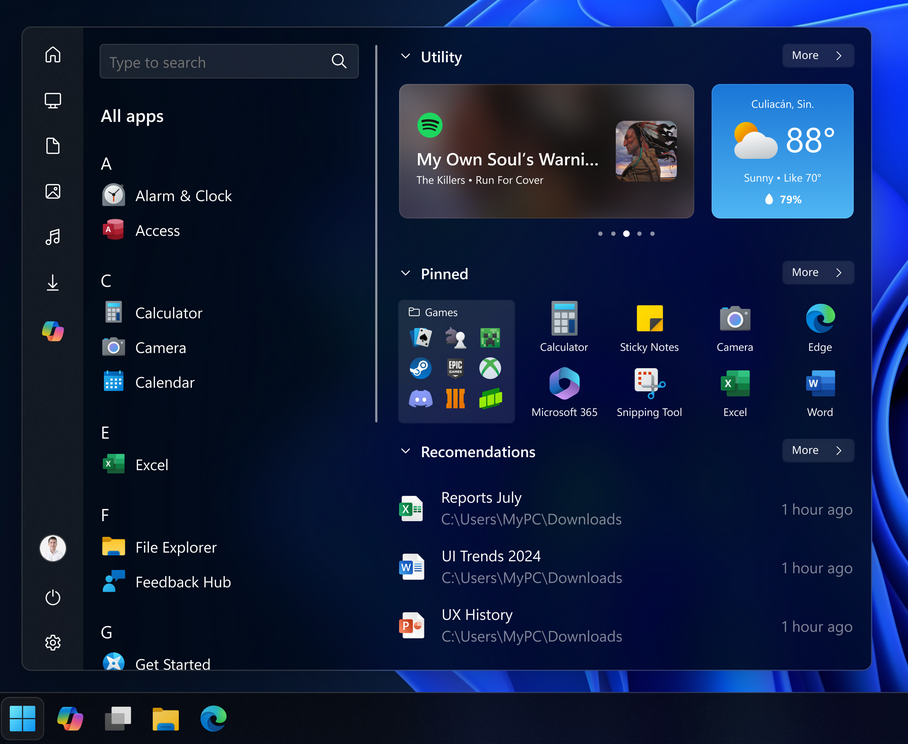
Task: Select the last carousel page dot
Action: tap(652, 234)
